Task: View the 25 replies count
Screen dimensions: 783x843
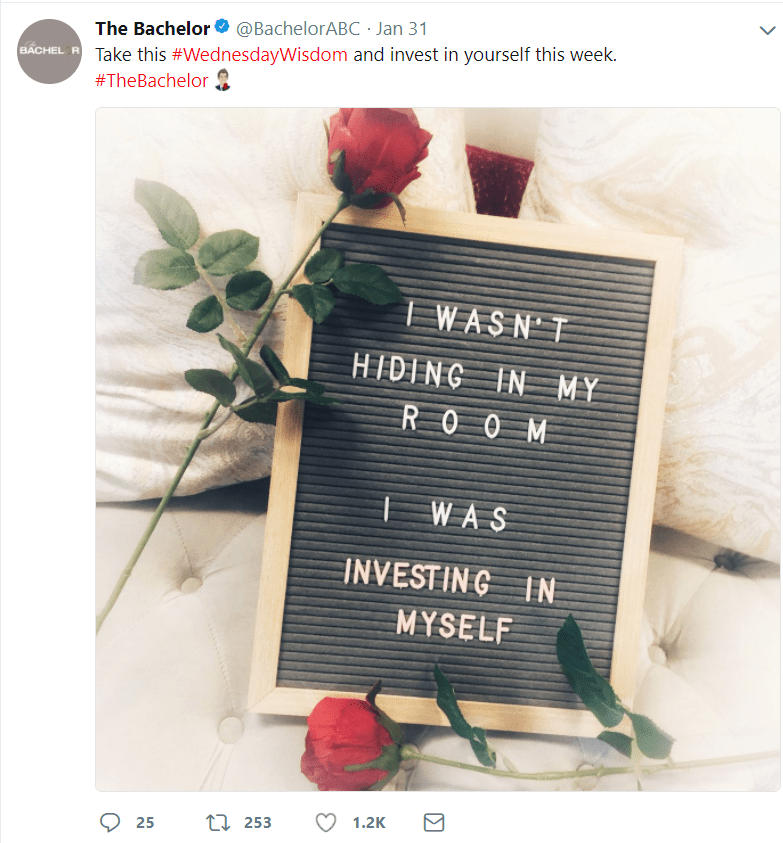Action: (145, 823)
